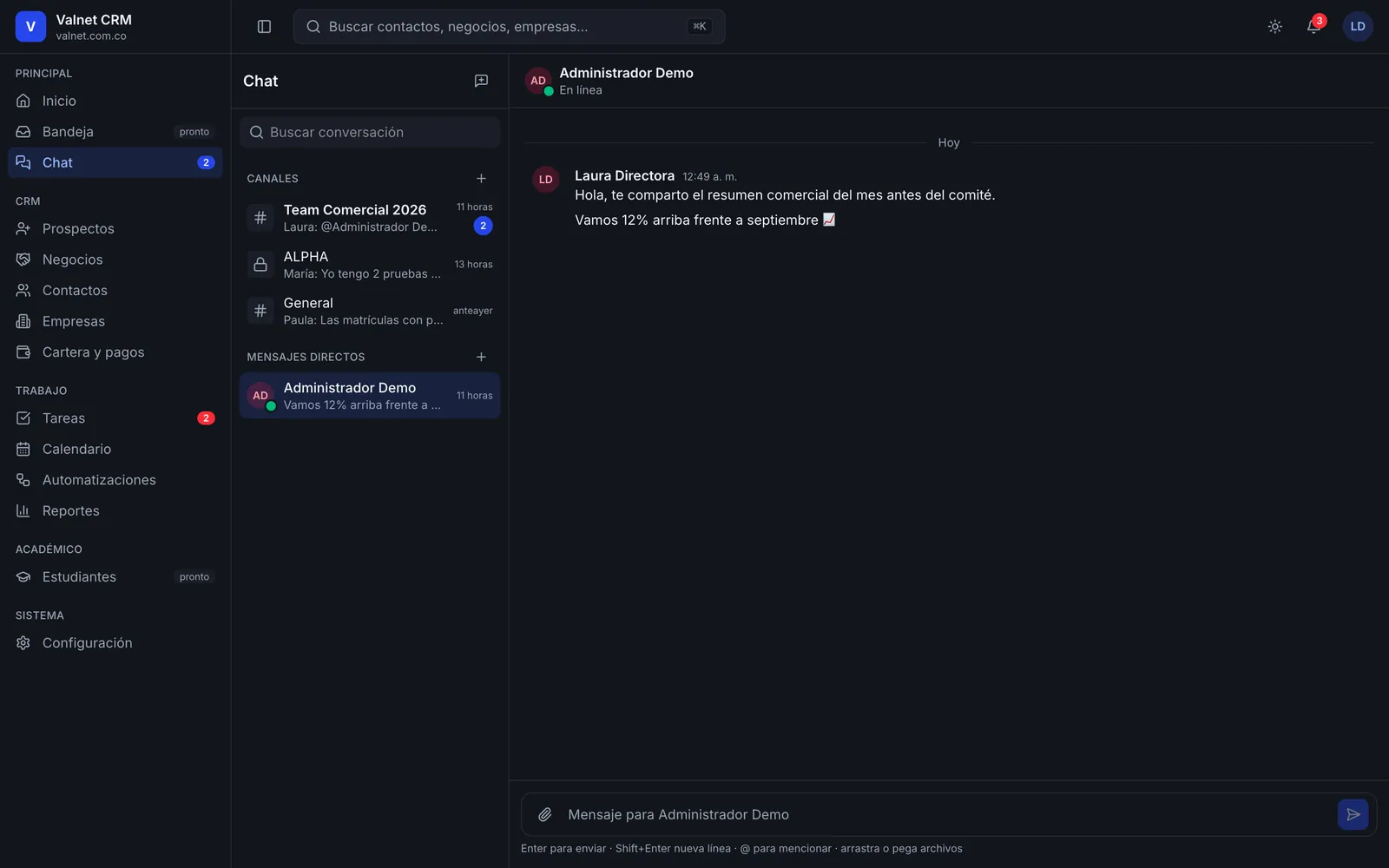Screen dimensions: 1389x868
Task: Switch light/dark theme with sun icon
Action: [x=1274, y=27]
